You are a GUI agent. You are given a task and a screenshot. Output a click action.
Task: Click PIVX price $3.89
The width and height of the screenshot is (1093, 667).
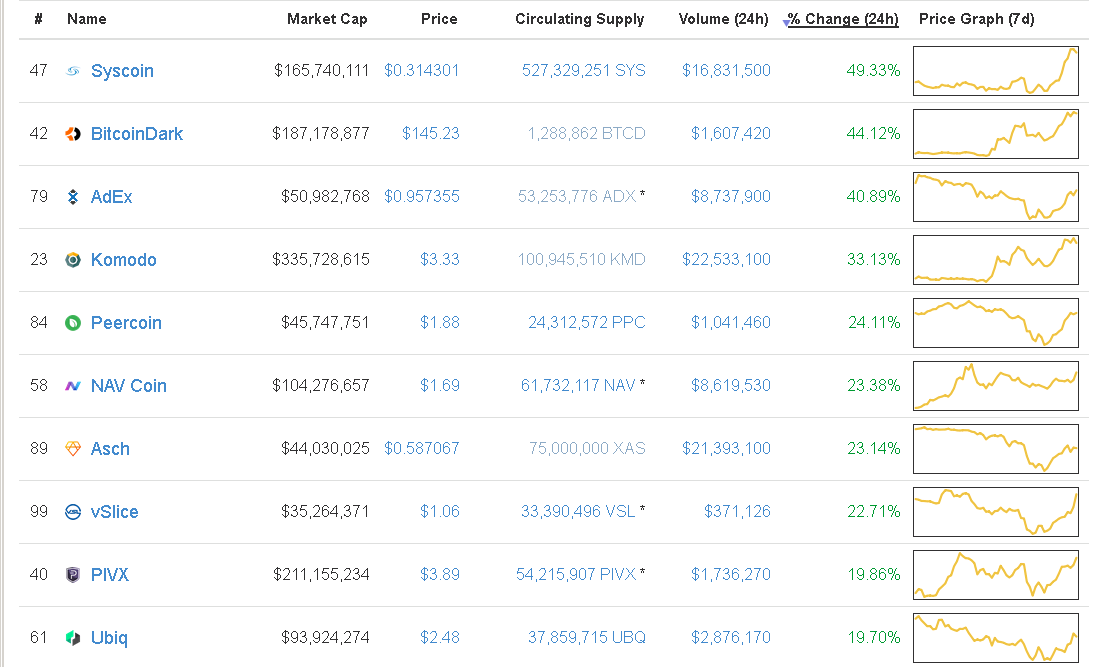pos(440,574)
